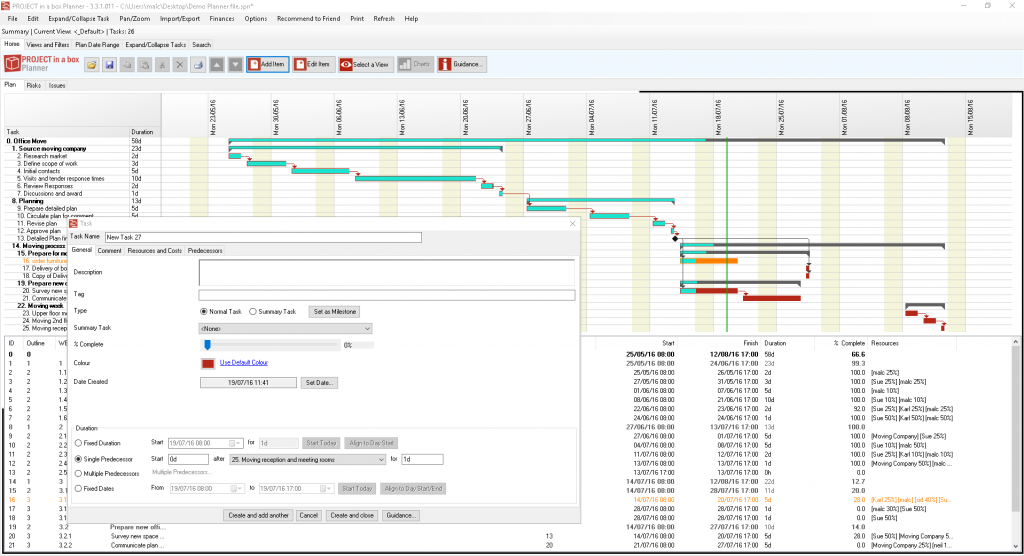Open the Help menu
The image size is (1024, 556).
(411, 19)
